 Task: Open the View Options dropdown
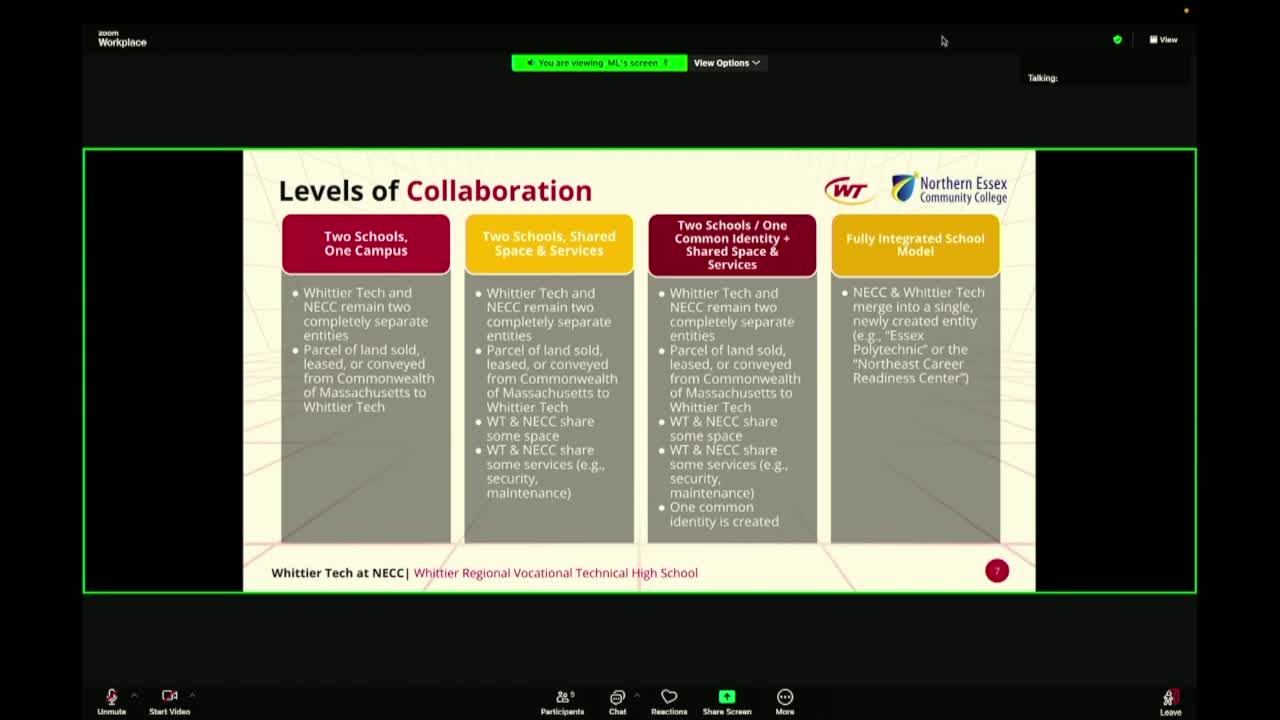click(727, 63)
